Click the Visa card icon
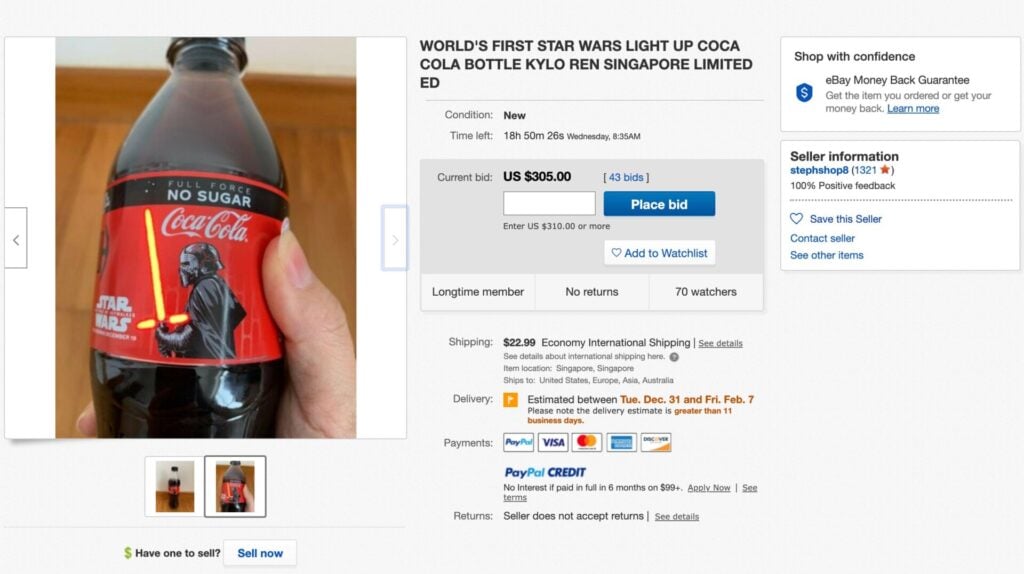Viewport: 1024px width, 574px height. (553, 442)
